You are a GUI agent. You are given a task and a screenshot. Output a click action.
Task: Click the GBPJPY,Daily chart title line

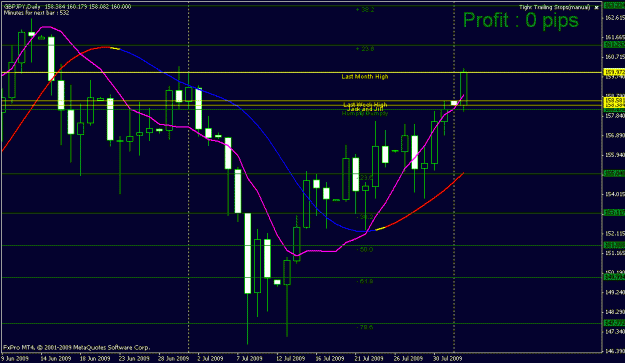(x=67, y=7)
